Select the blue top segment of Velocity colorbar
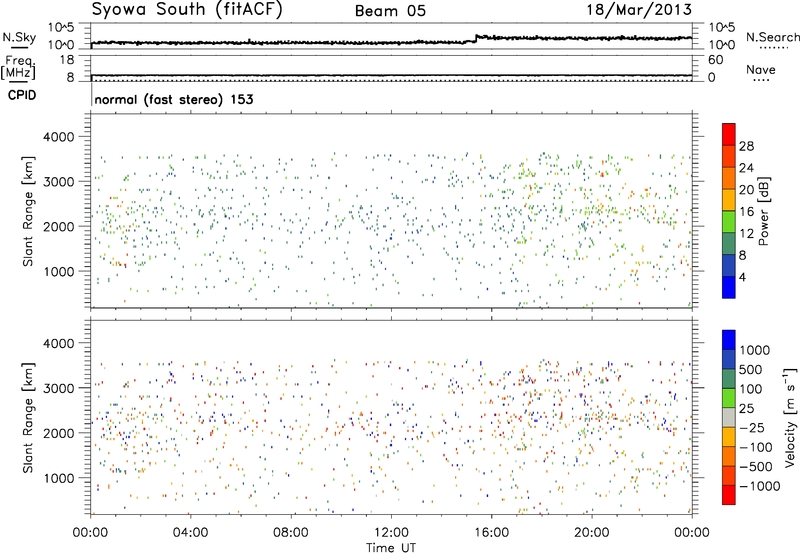The image size is (800, 554). click(729, 340)
